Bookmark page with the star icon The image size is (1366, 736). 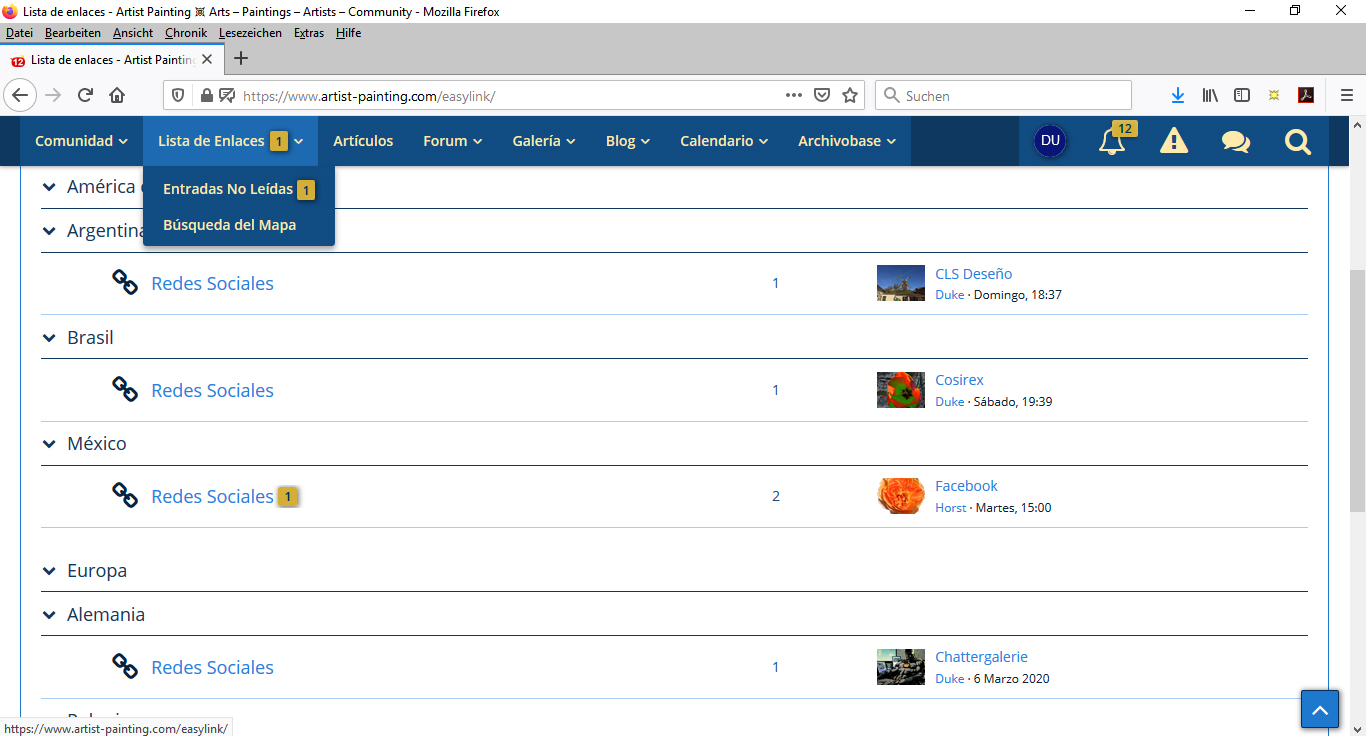tap(850, 96)
